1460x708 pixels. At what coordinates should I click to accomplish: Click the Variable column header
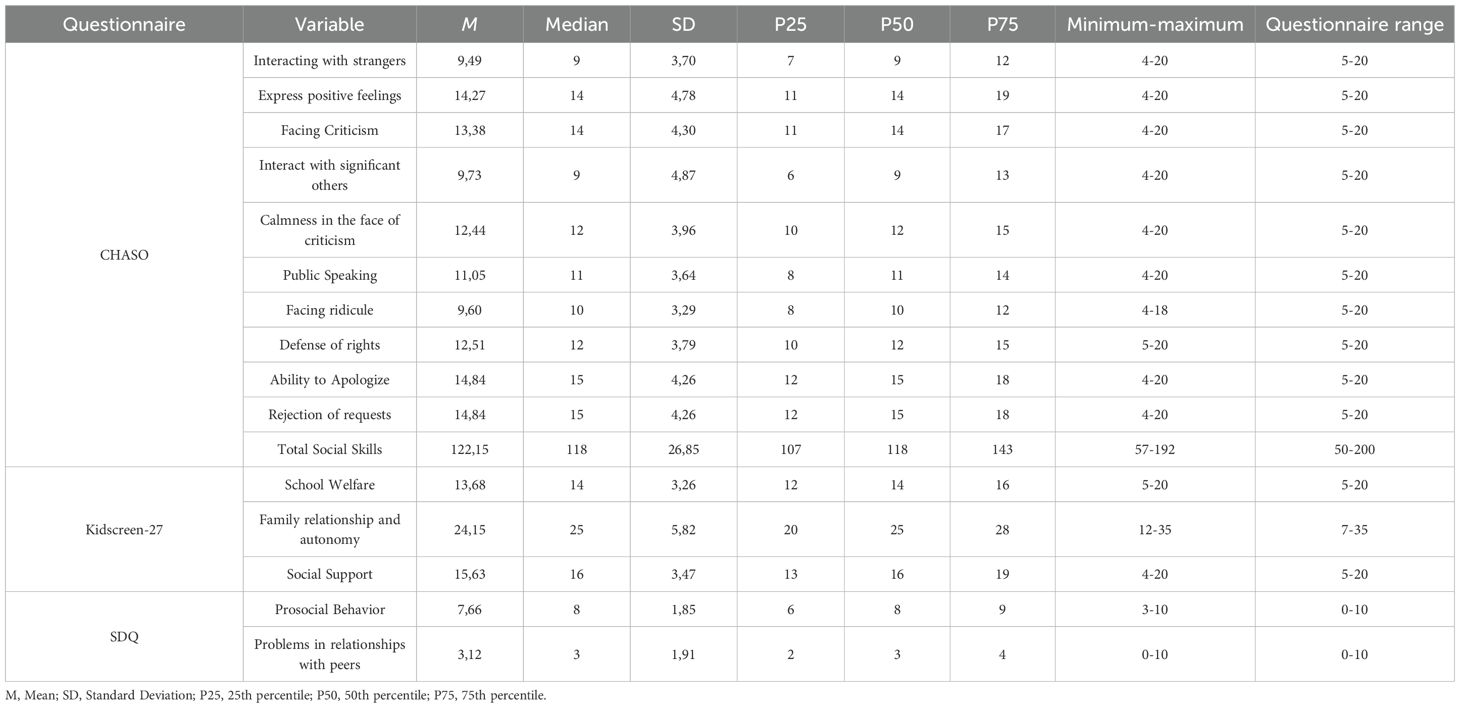329,25
